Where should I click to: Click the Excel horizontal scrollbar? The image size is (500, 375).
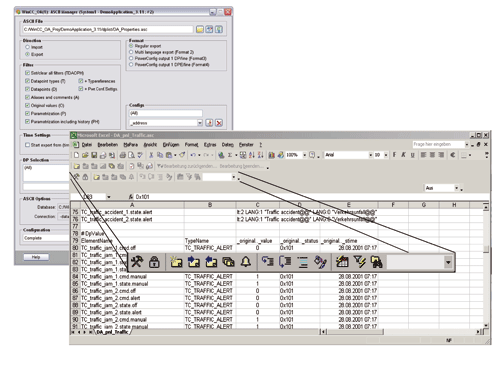401,332
